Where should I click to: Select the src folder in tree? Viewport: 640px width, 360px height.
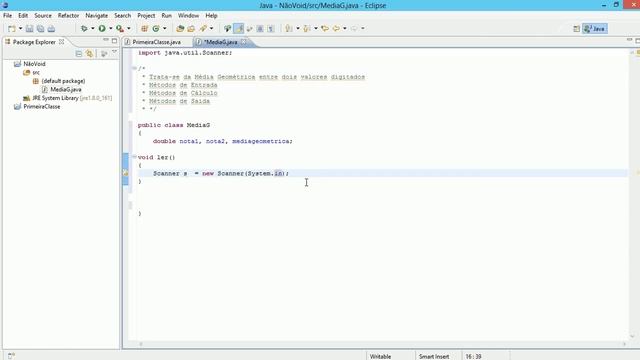click(x=36, y=72)
